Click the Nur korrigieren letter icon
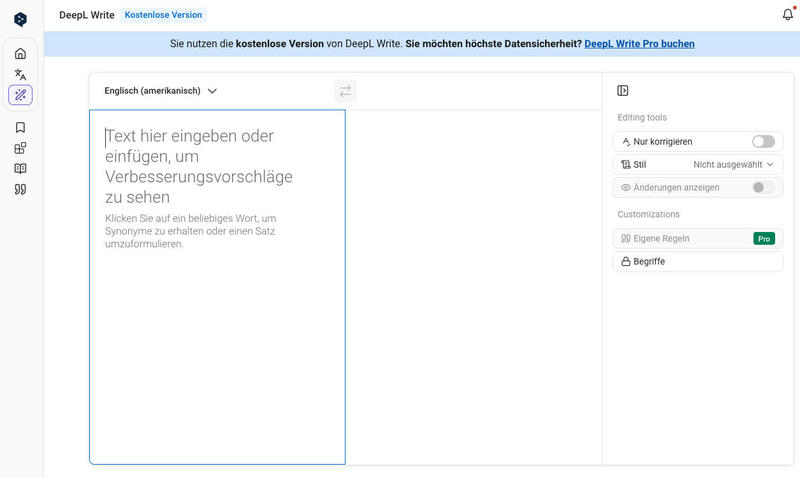The width and height of the screenshot is (800, 478). (x=626, y=141)
